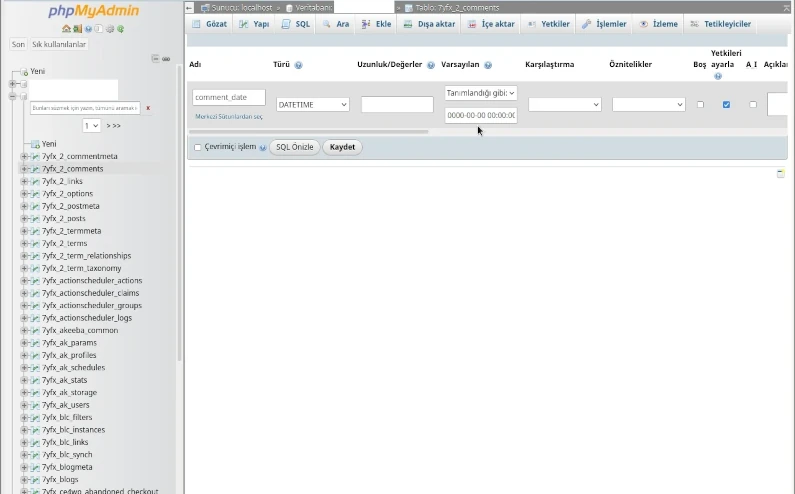Uncheck the Yetkileri ayarla checkbox
Screen dimensions: 795x494
(726, 104)
